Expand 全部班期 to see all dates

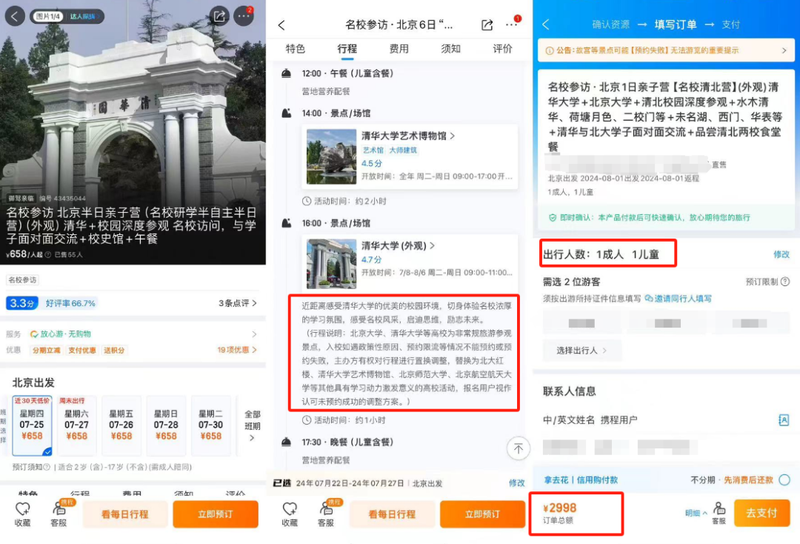click(252, 420)
